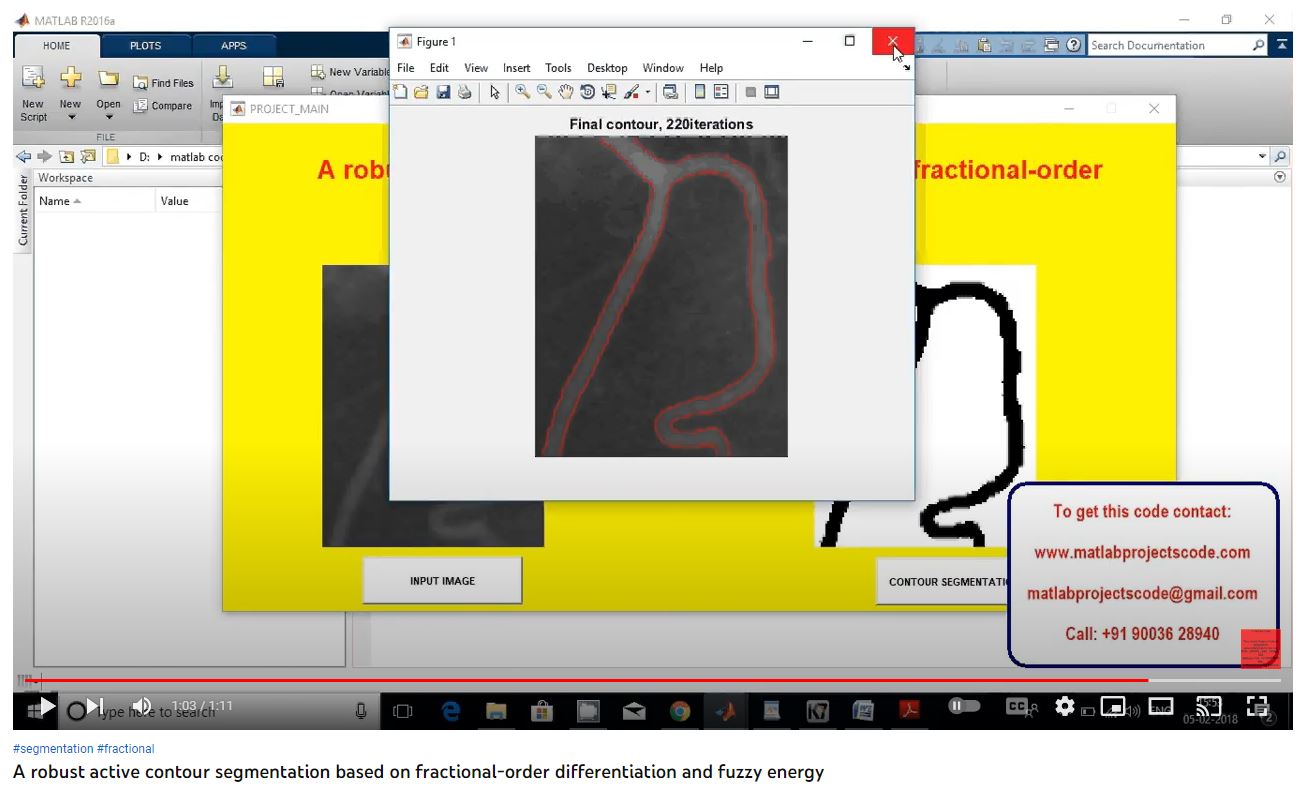Image resolution: width=1307 pixels, height=789 pixels.
Task: Expand the Open dropdown in ribbon
Action: (x=109, y=117)
